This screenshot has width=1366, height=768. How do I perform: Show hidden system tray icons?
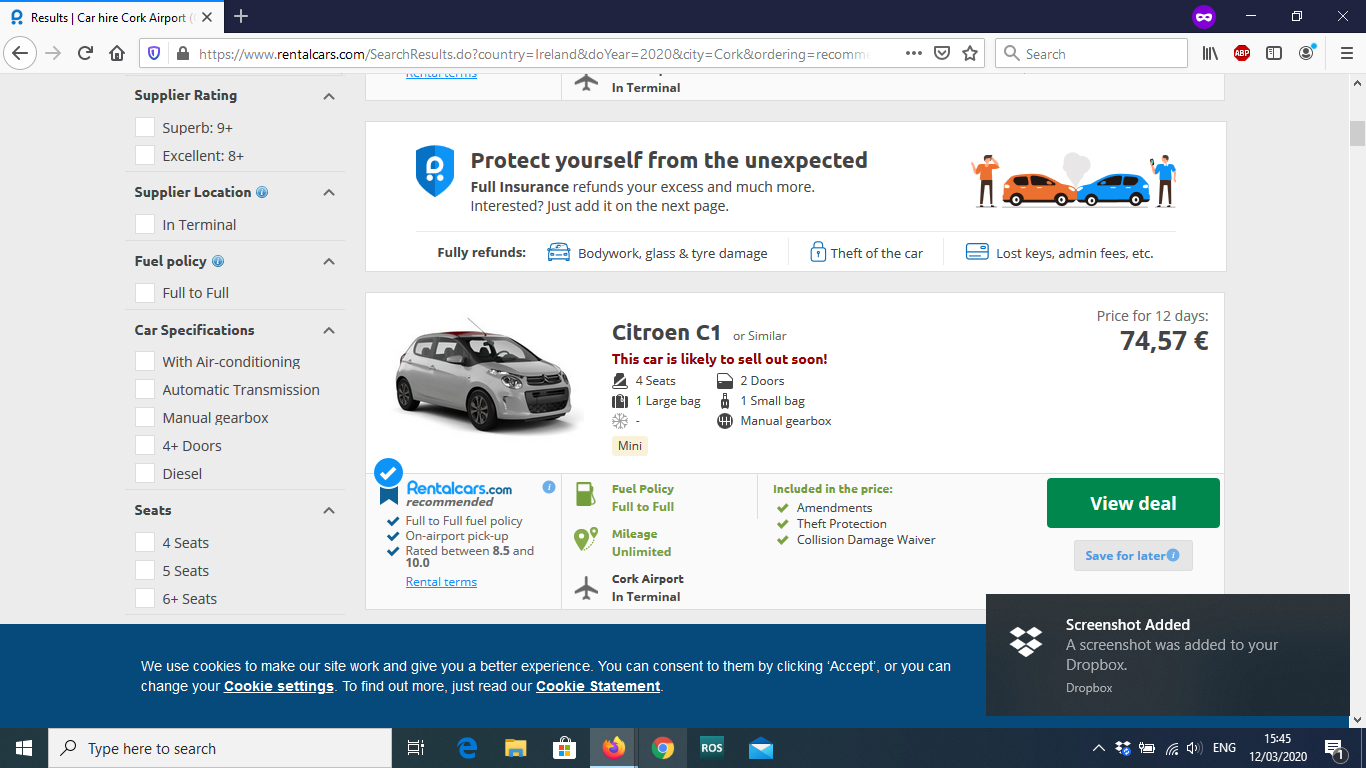click(1098, 748)
